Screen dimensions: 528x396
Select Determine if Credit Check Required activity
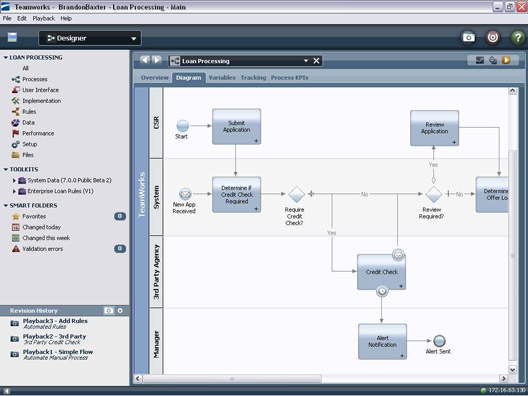point(236,195)
